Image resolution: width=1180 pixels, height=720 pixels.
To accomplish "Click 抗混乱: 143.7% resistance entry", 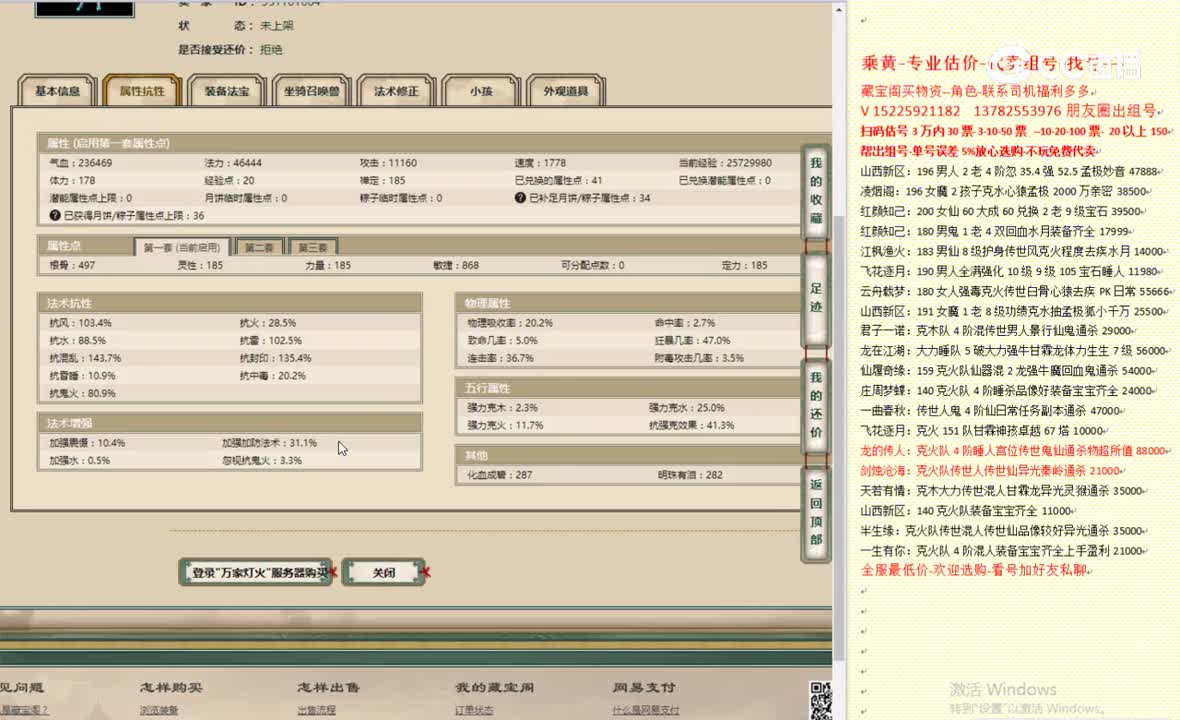I will [85, 358].
